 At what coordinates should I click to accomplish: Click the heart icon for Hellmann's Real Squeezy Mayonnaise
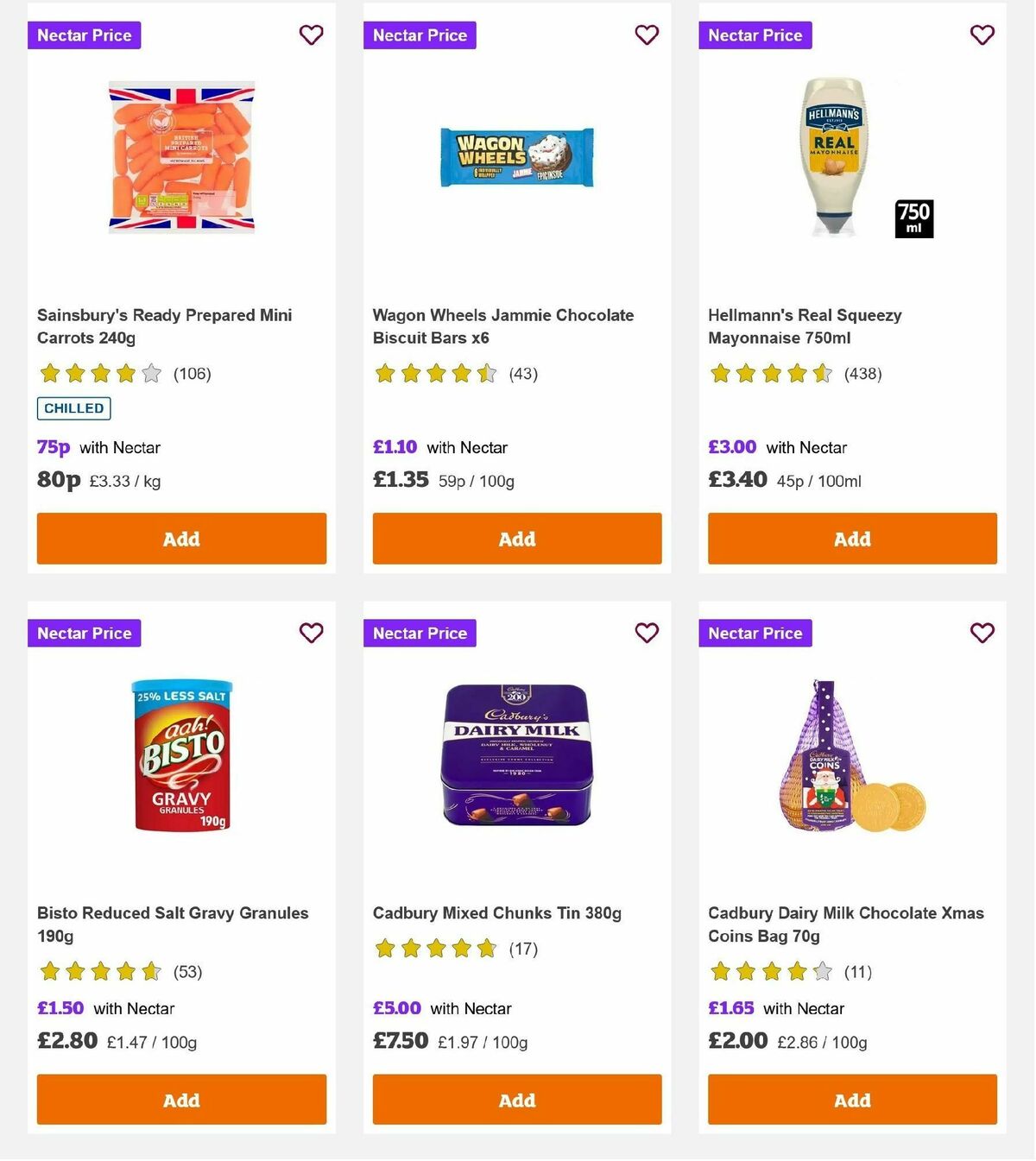point(982,35)
